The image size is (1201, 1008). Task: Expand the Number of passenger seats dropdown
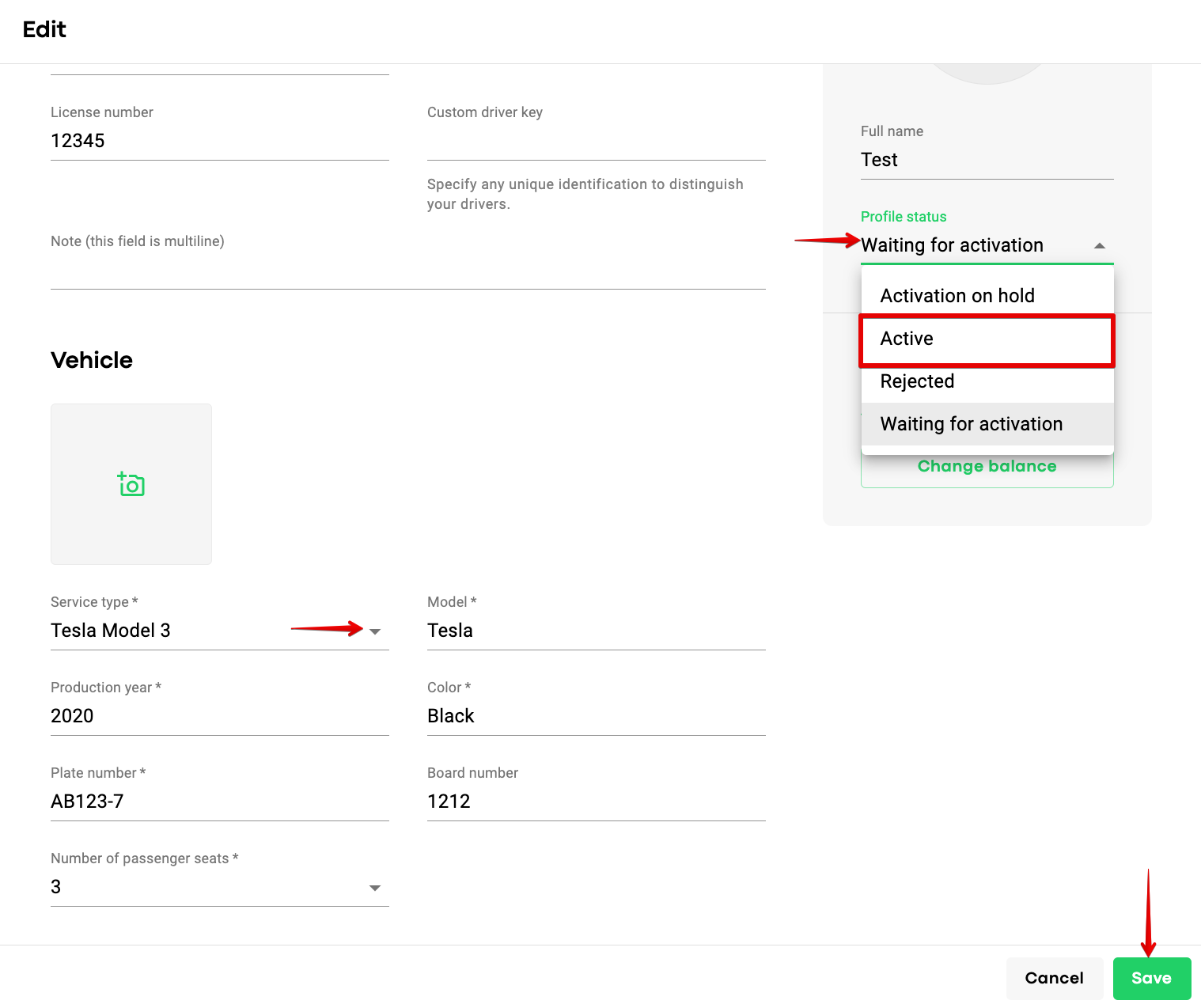coord(375,888)
